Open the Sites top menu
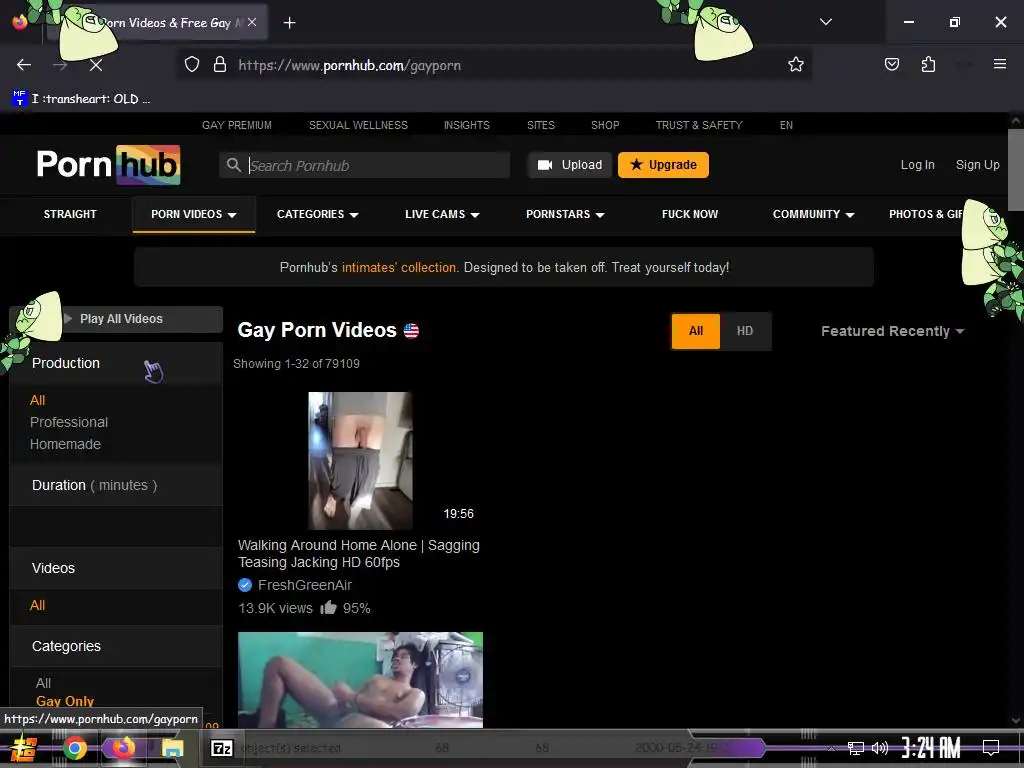 pos(541,125)
